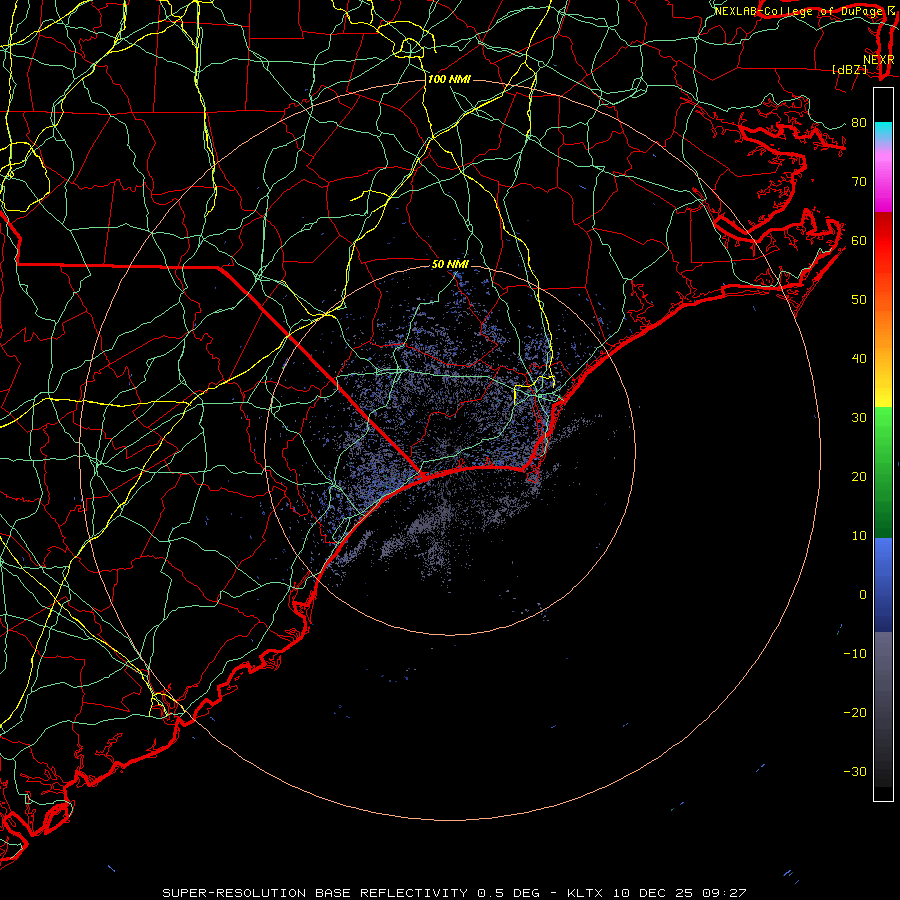Click the 80 value on the dBZ scale

click(x=859, y=123)
